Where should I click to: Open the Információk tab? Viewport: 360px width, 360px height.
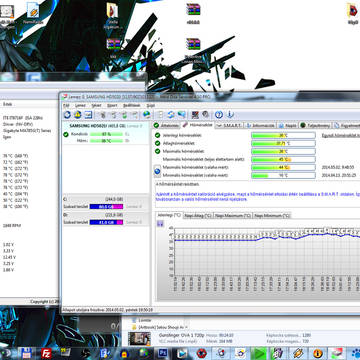[x=260, y=125]
